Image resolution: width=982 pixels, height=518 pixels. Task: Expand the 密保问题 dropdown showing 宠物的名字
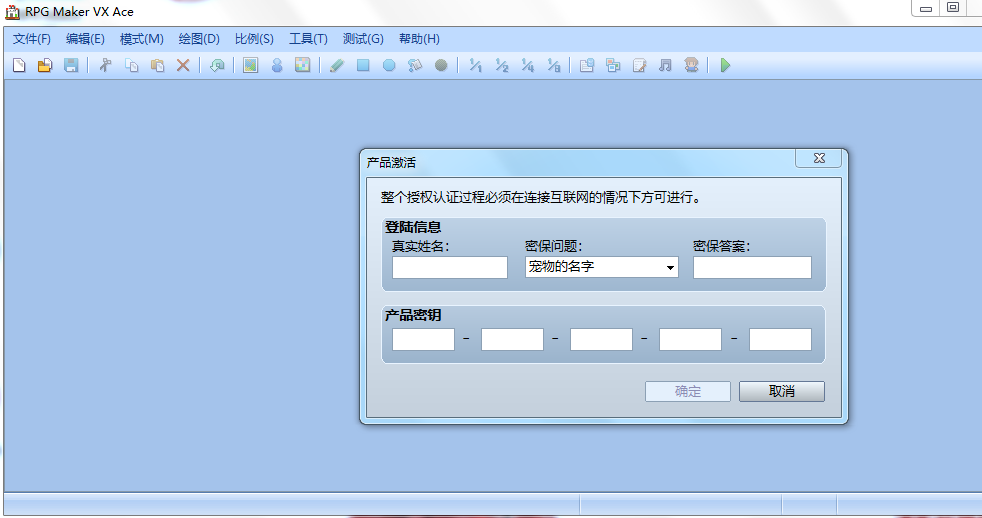pos(601,267)
